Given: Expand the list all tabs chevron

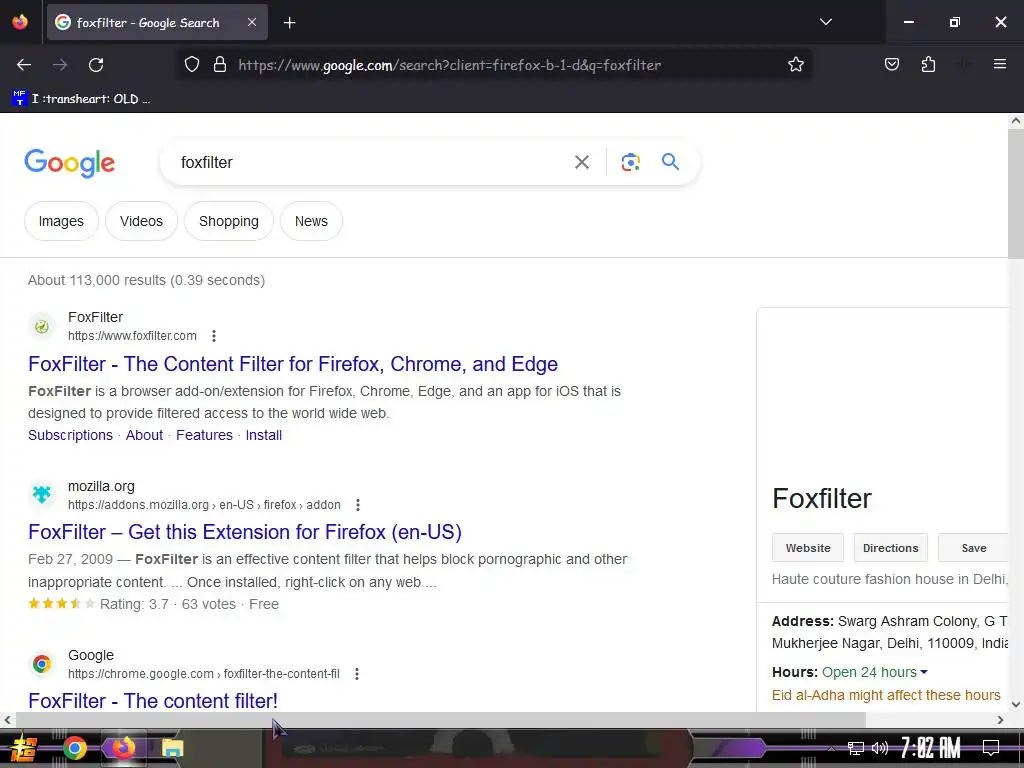Looking at the screenshot, I should [825, 22].
